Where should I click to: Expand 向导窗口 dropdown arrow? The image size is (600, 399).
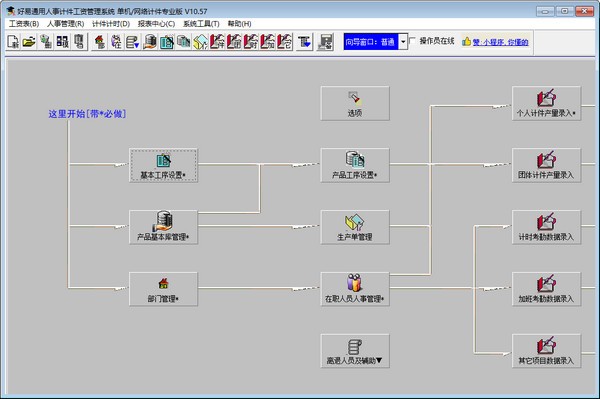click(x=403, y=42)
